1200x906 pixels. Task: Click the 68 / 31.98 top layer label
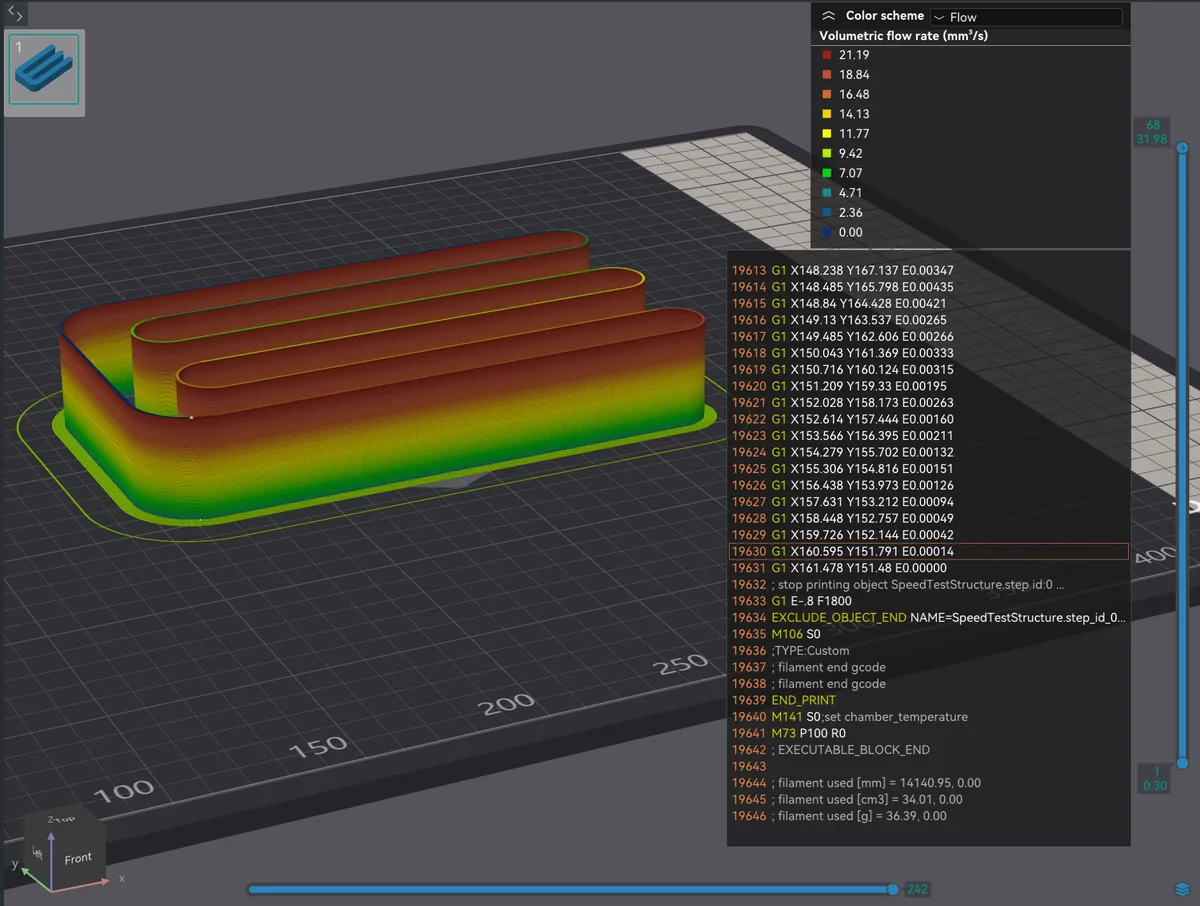point(1152,132)
